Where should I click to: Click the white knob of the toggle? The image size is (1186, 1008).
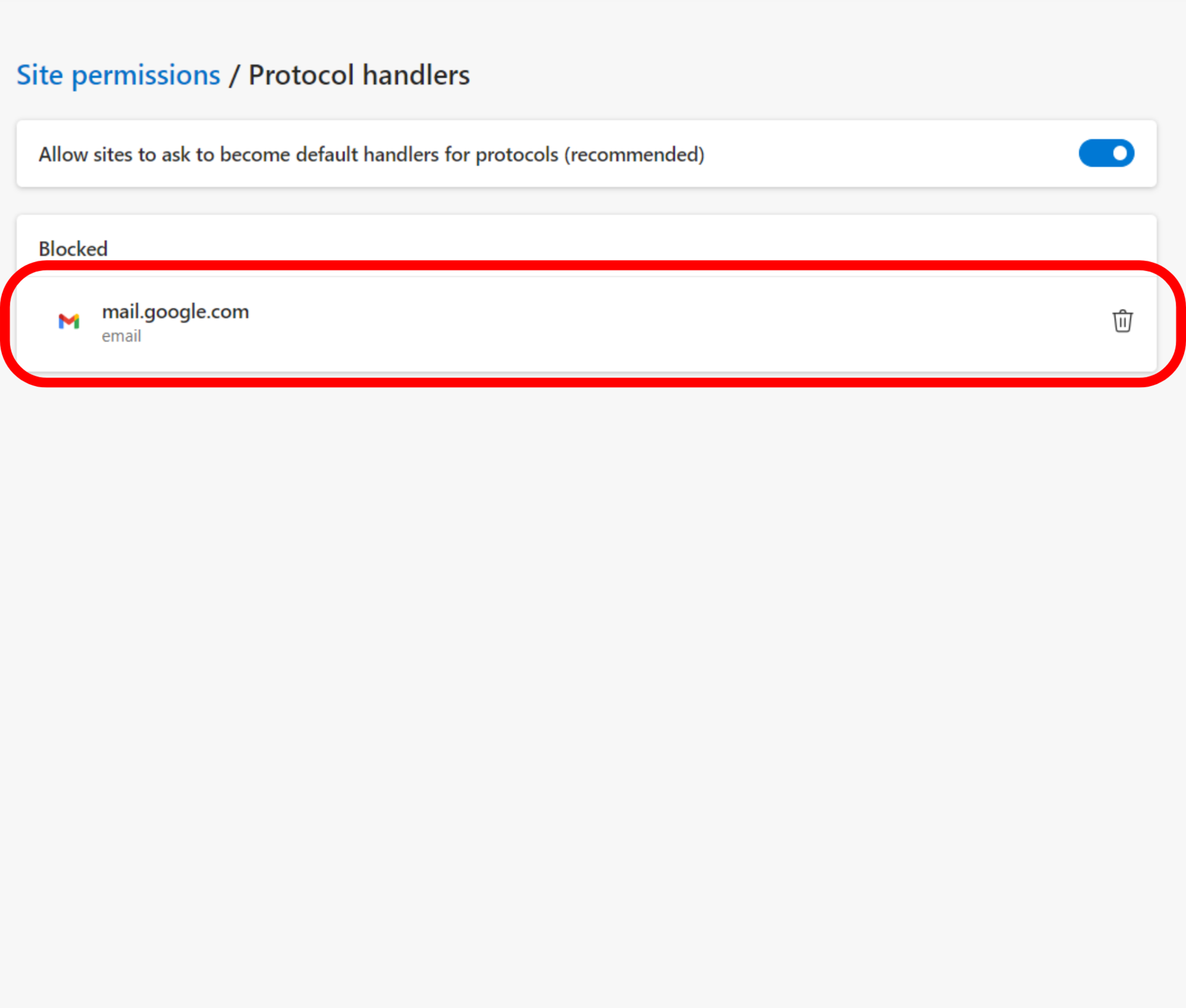pyautogui.click(x=1119, y=153)
